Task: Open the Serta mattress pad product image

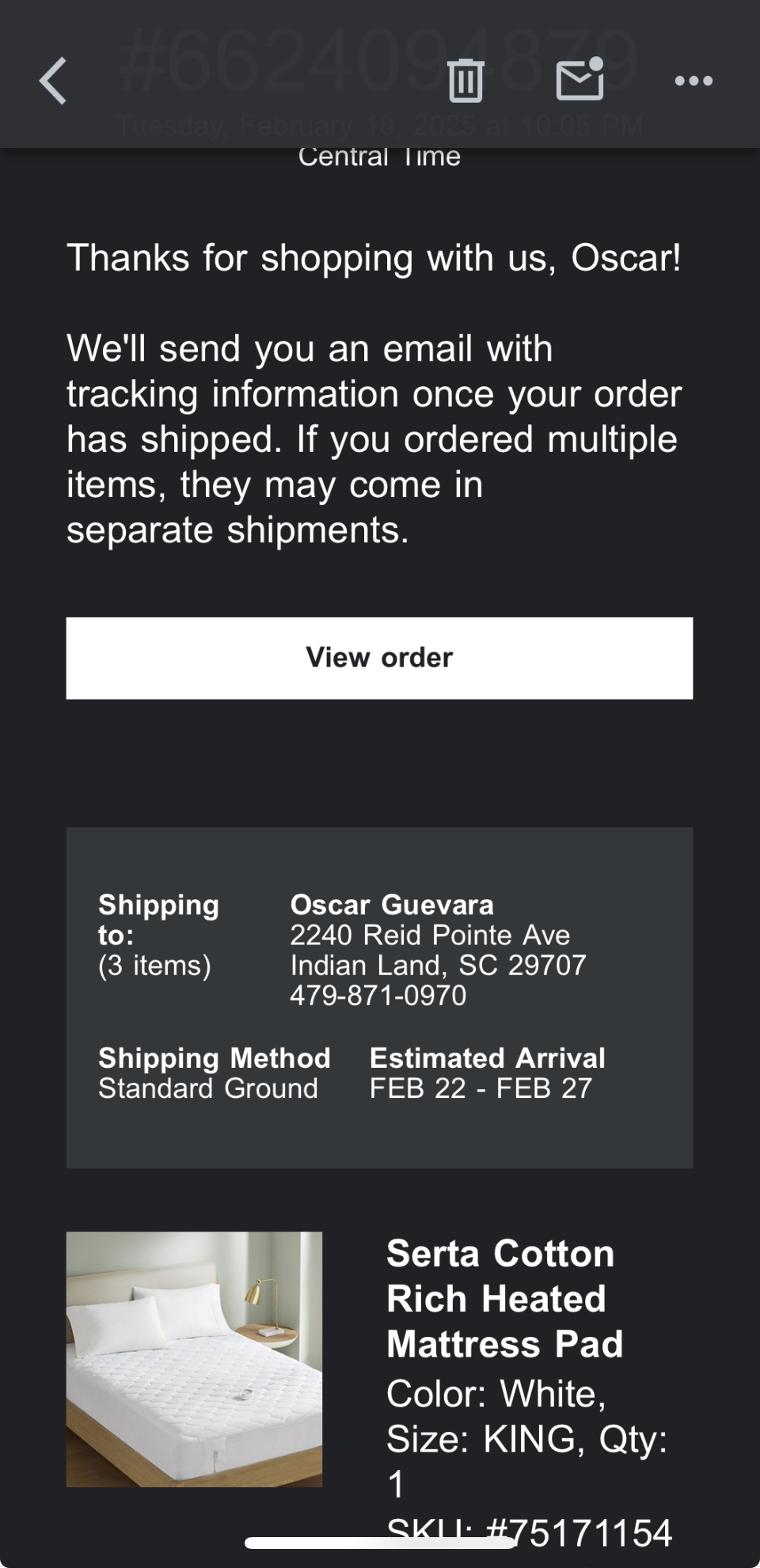Action: pos(194,1359)
